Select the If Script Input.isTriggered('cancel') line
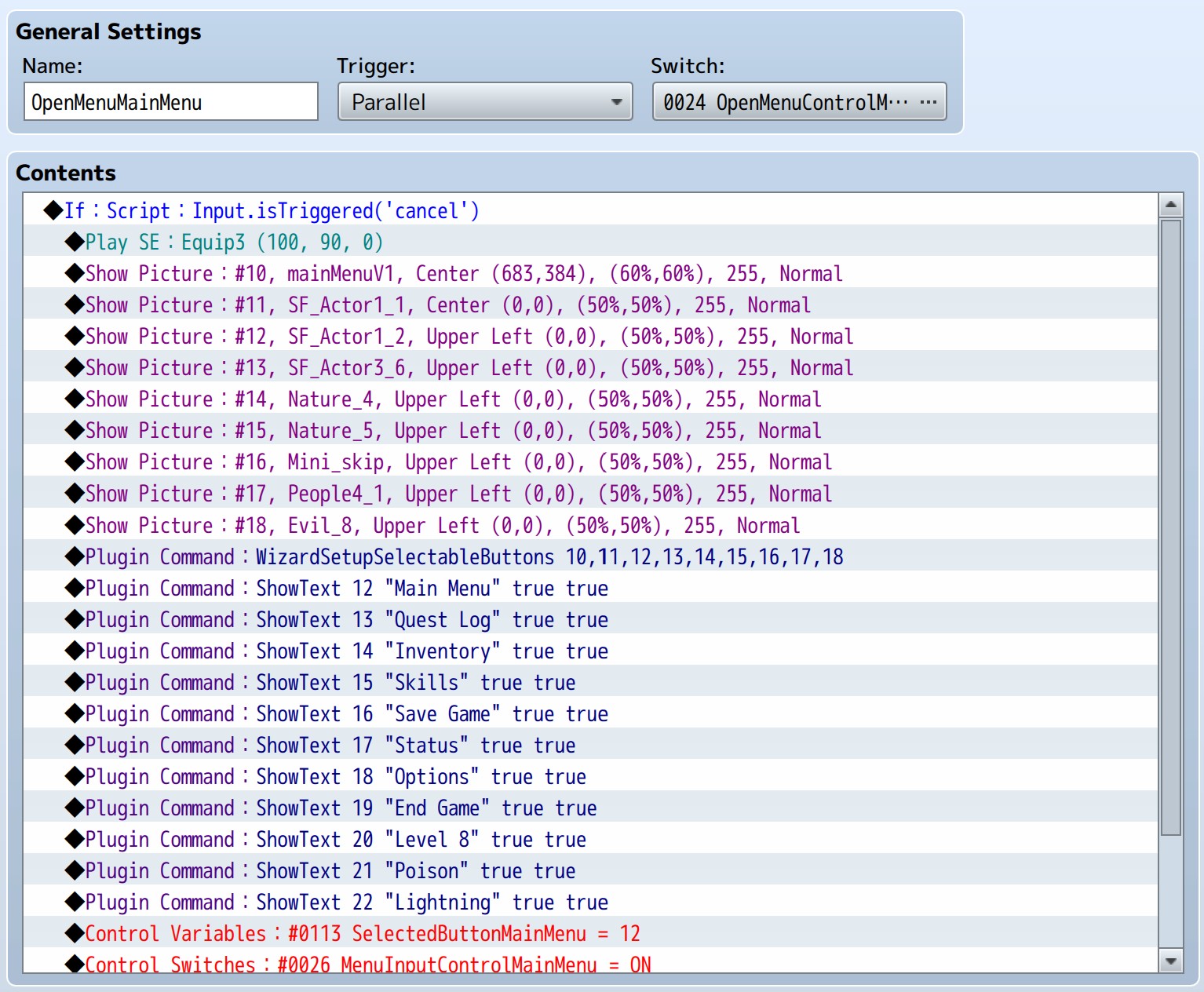 pyautogui.click(x=272, y=211)
